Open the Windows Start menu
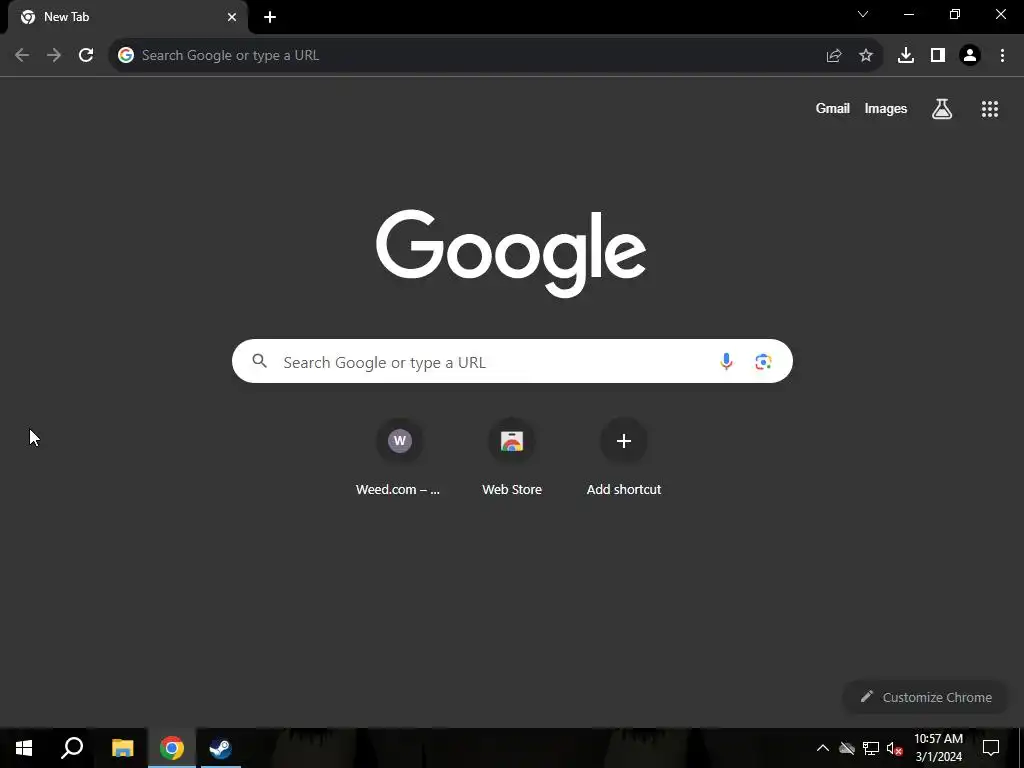This screenshot has height=768, width=1024. pos(24,748)
